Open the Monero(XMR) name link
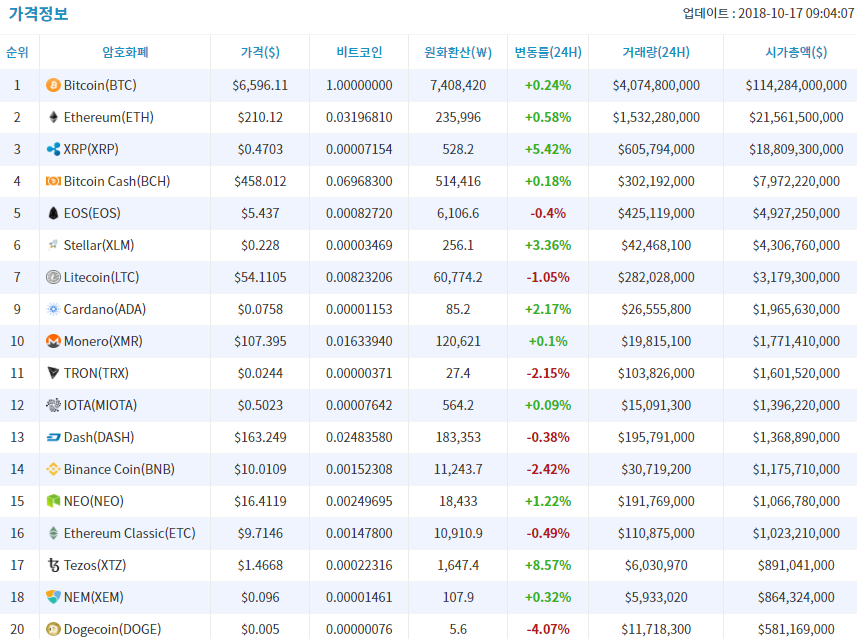 [x=103, y=341]
